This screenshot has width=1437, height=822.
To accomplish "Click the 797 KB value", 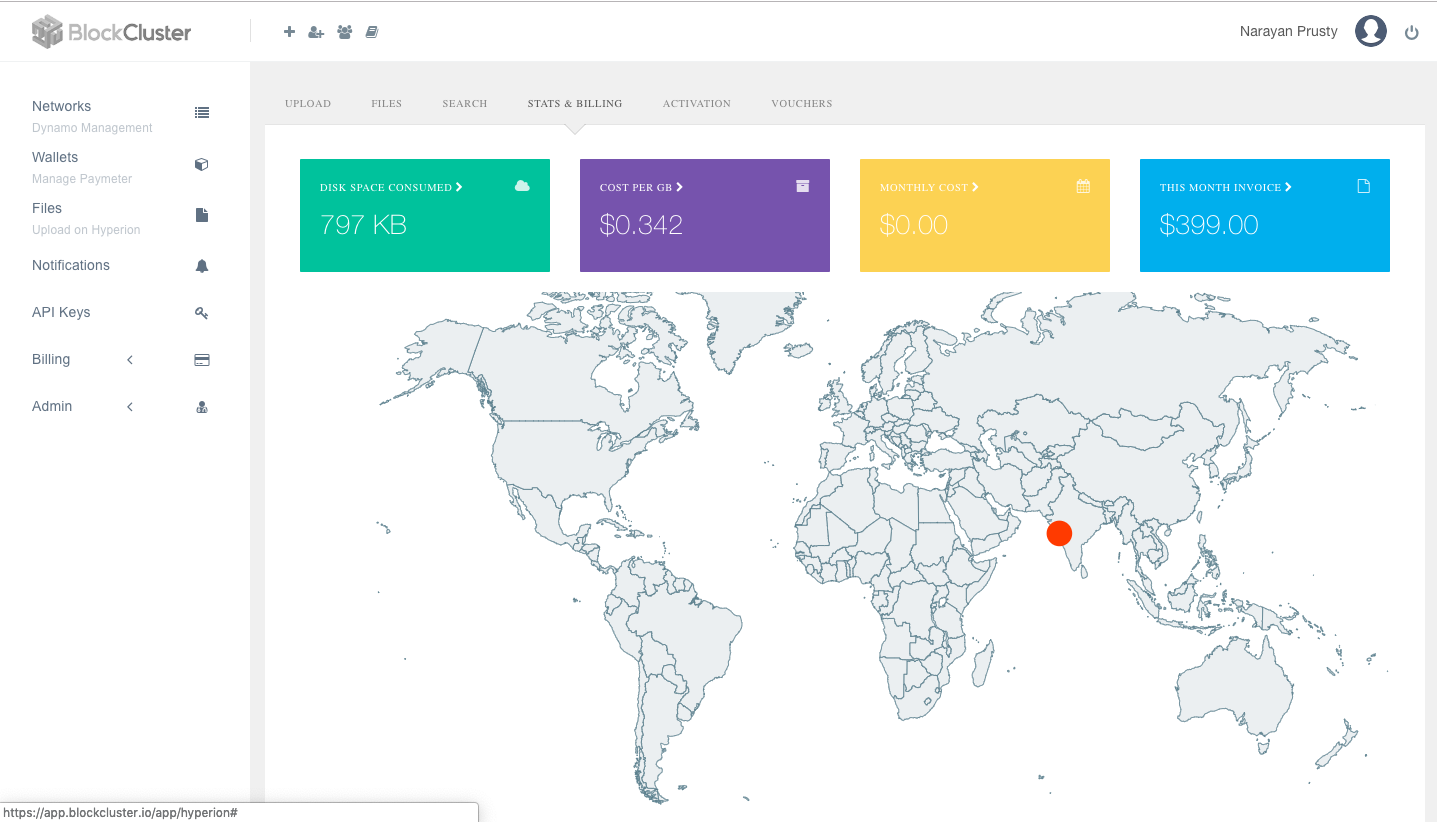I will tap(363, 225).
